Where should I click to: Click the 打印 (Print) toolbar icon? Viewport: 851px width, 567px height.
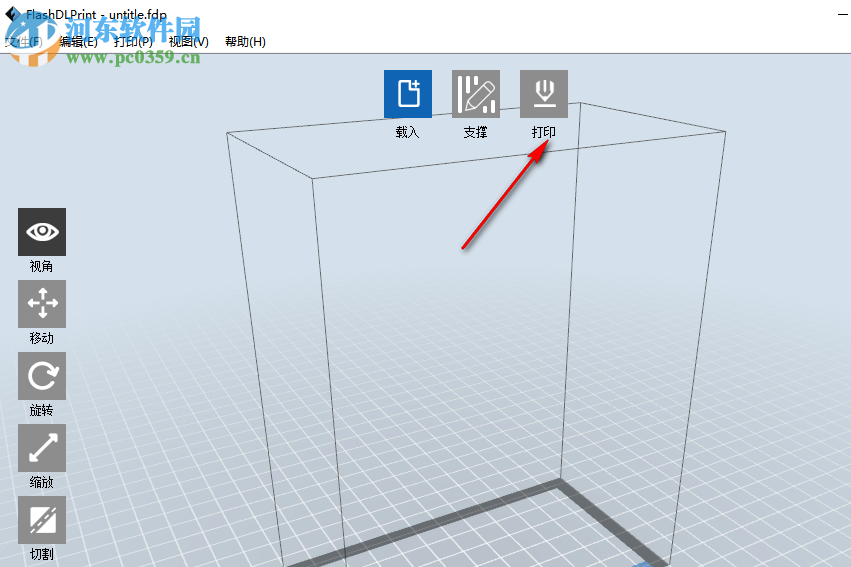click(x=544, y=93)
